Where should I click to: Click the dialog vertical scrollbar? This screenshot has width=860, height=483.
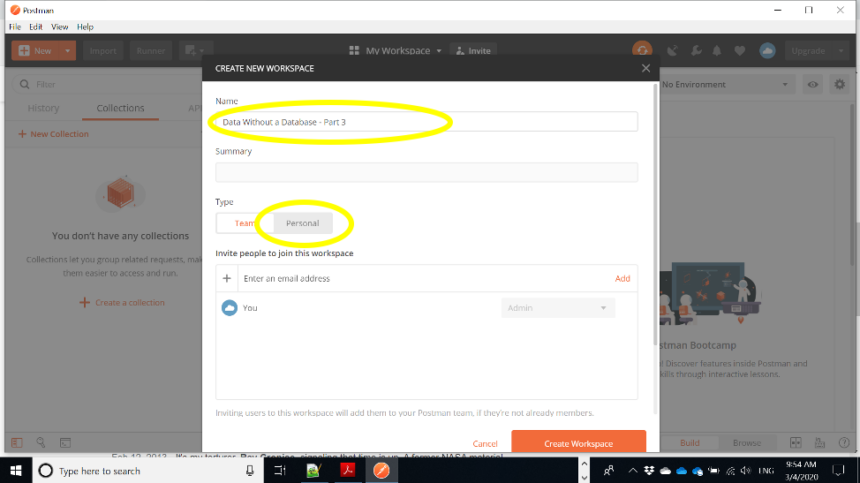[x=655, y=214]
